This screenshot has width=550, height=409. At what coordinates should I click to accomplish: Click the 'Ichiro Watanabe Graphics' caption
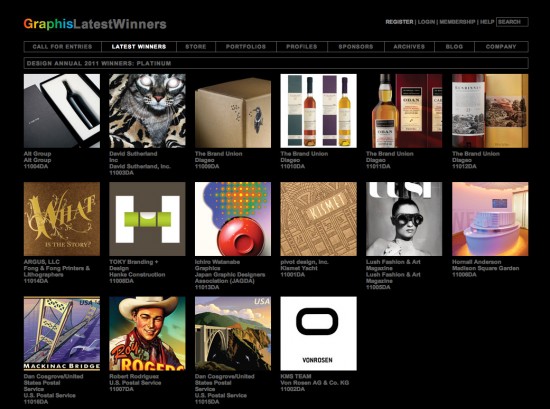click(x=217, y=265)
